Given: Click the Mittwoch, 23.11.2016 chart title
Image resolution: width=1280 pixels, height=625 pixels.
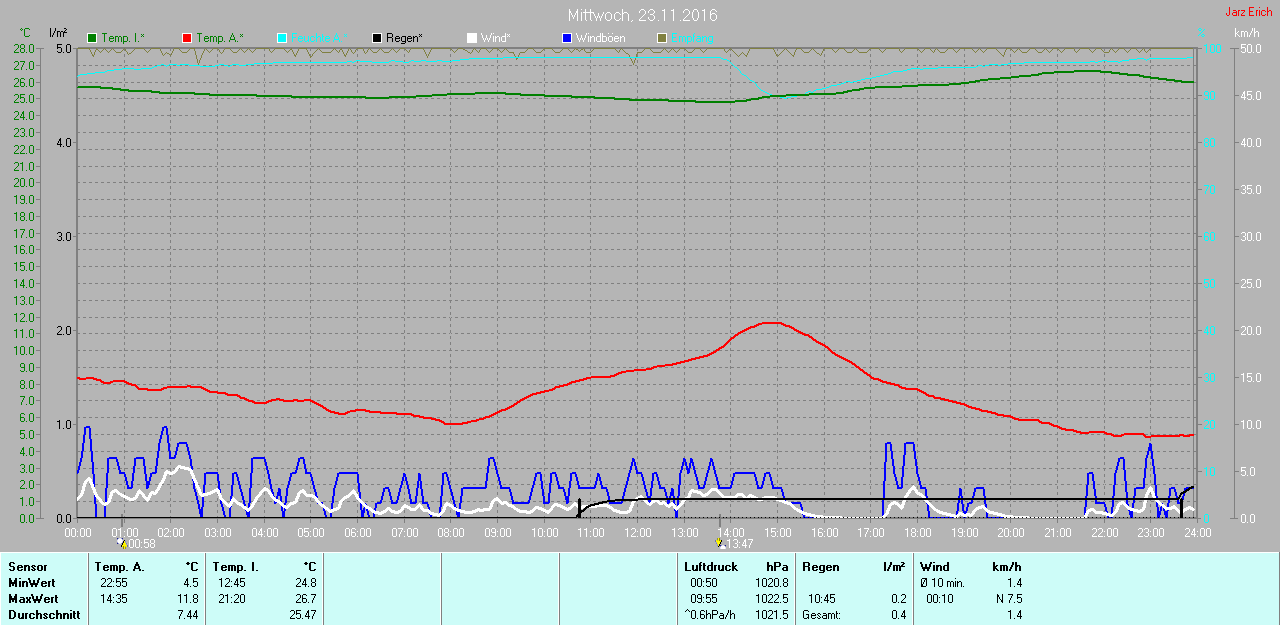Looking at the screenshot, I should [x=642, y=16].
